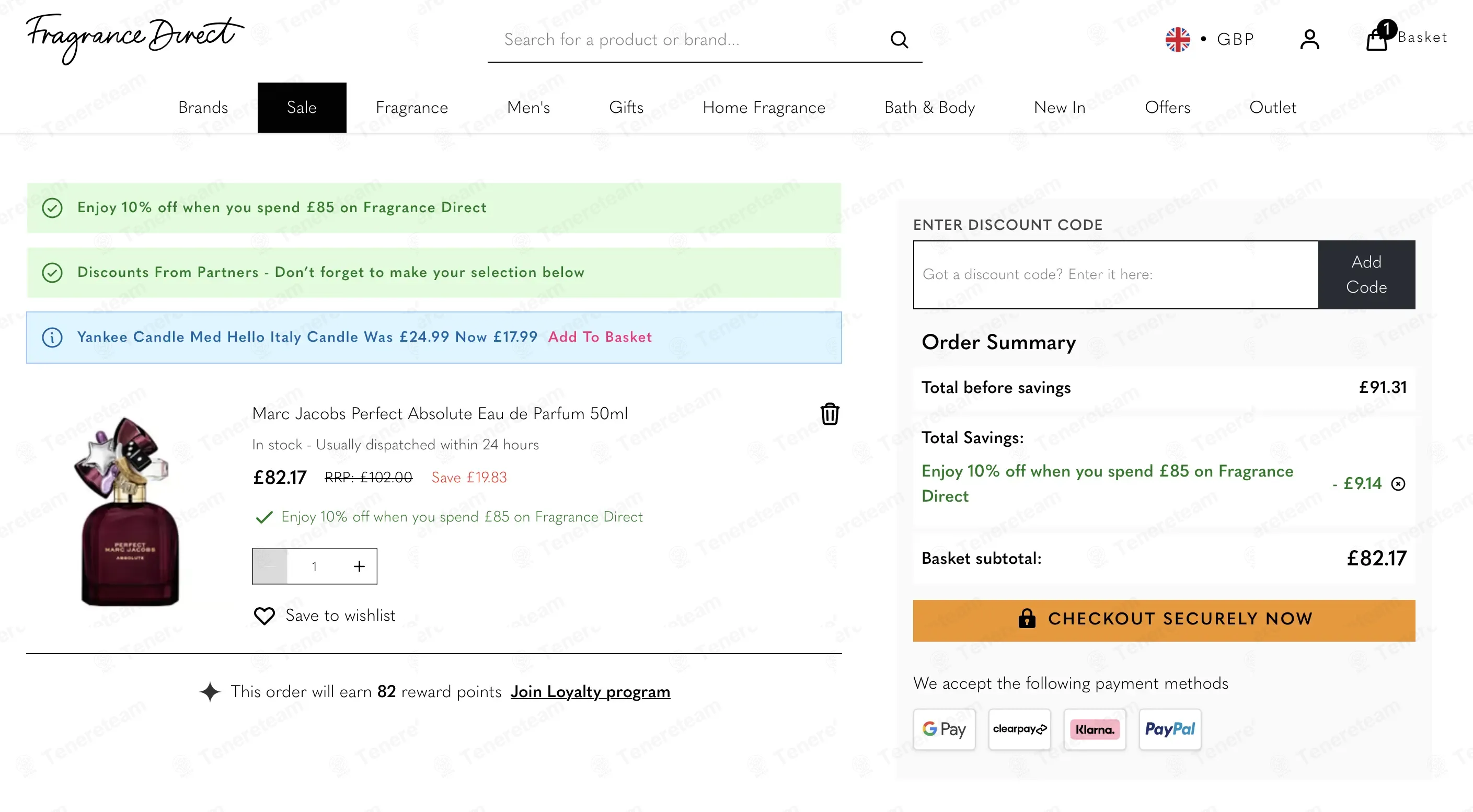Click Add To Basket for Yankee Candle
1473x812 pixels.
600,337
